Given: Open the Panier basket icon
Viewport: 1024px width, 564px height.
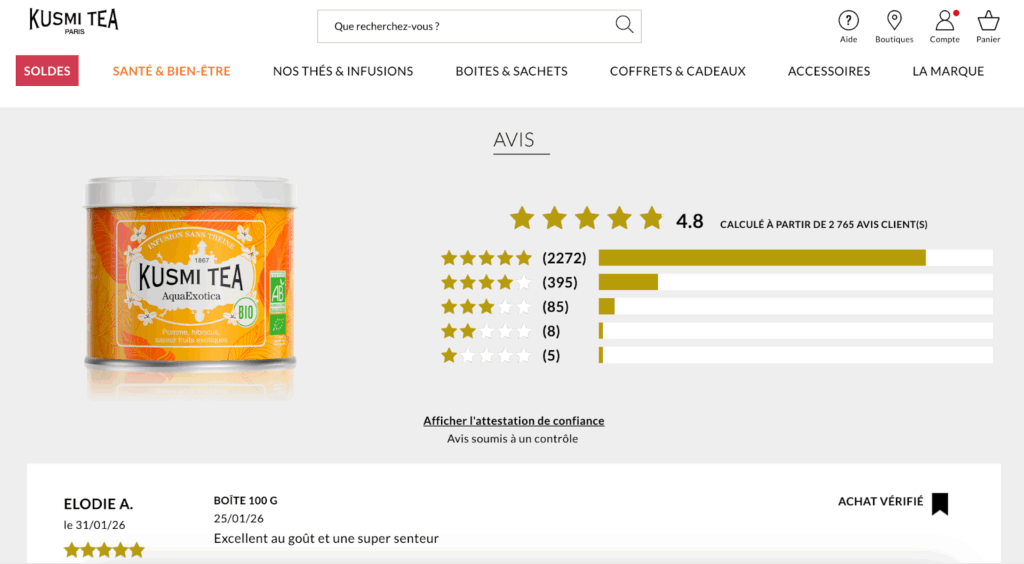Looking at the screenshot, I should (988, 21).
